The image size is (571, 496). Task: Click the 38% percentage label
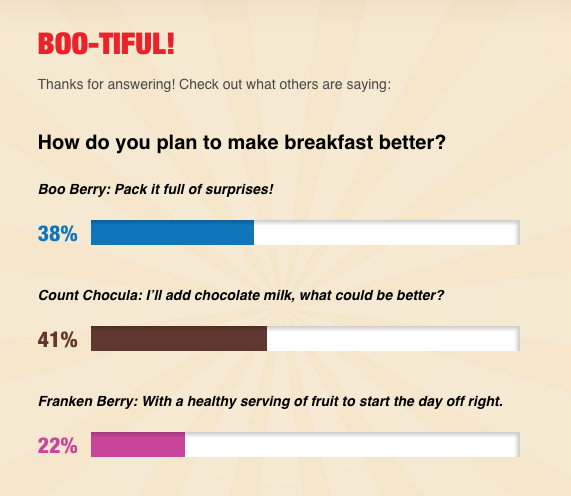[58, 233]
